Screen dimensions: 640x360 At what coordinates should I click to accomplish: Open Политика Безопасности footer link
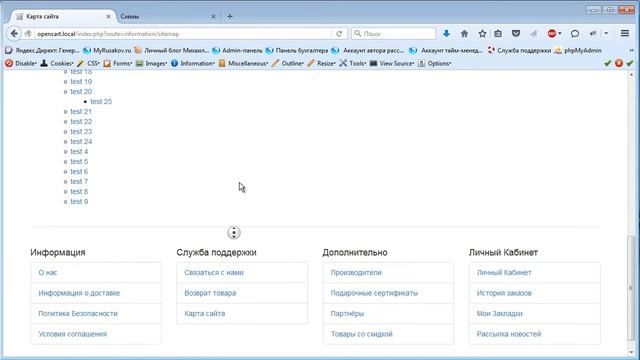point(78,313)
